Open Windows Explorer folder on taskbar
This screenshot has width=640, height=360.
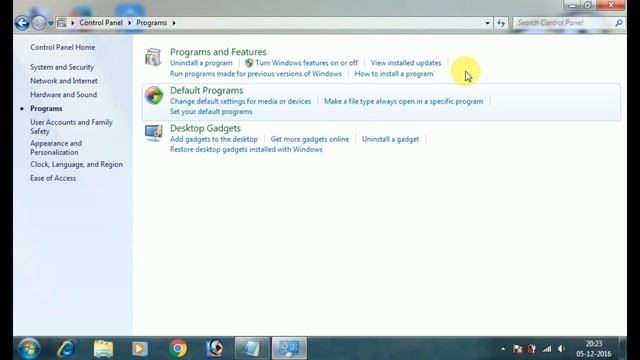103,348
